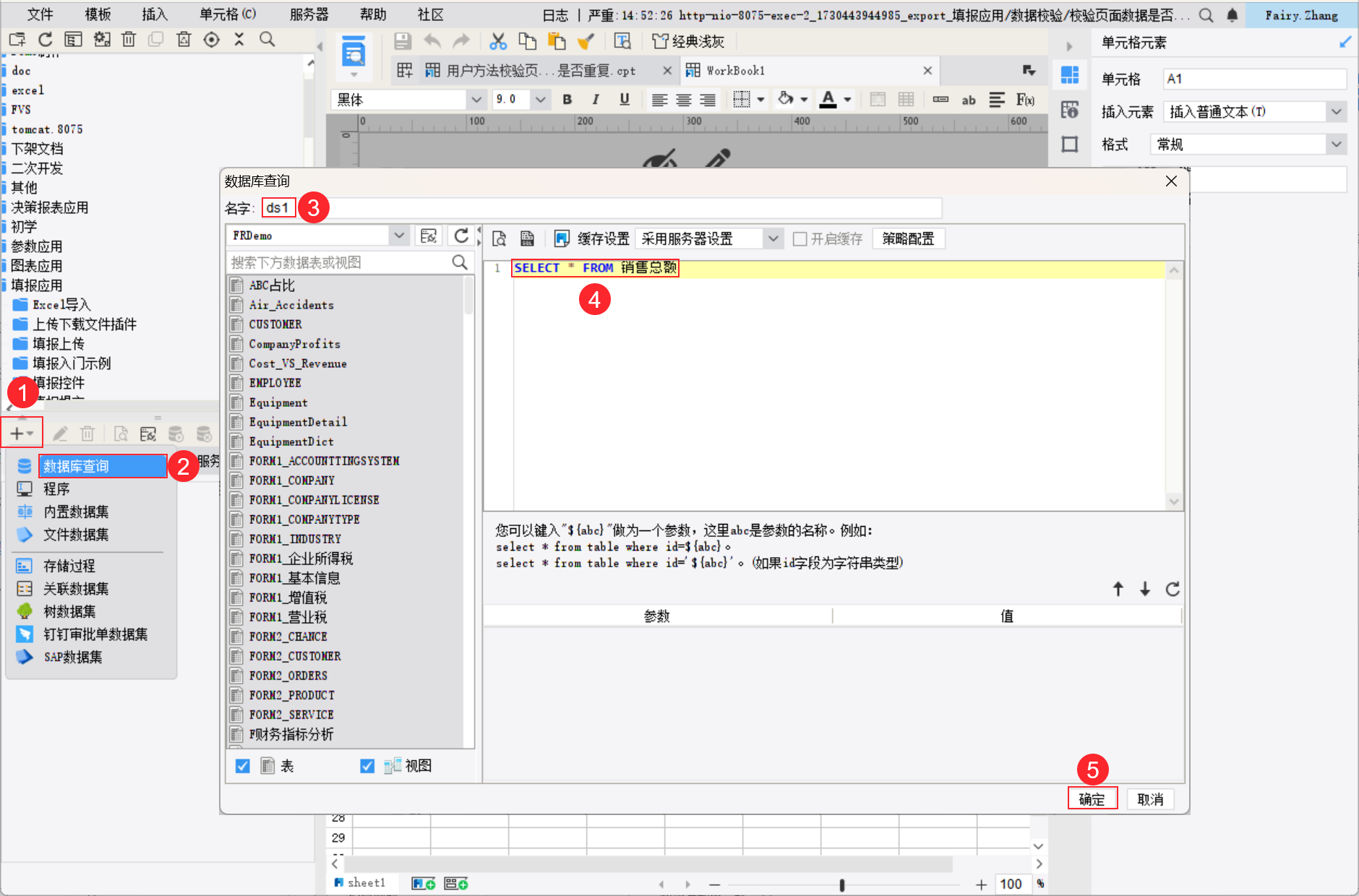1359x896 pixels.
Task: Enable the 开启缓存 checkbox
Action: (x=799, y=238)
